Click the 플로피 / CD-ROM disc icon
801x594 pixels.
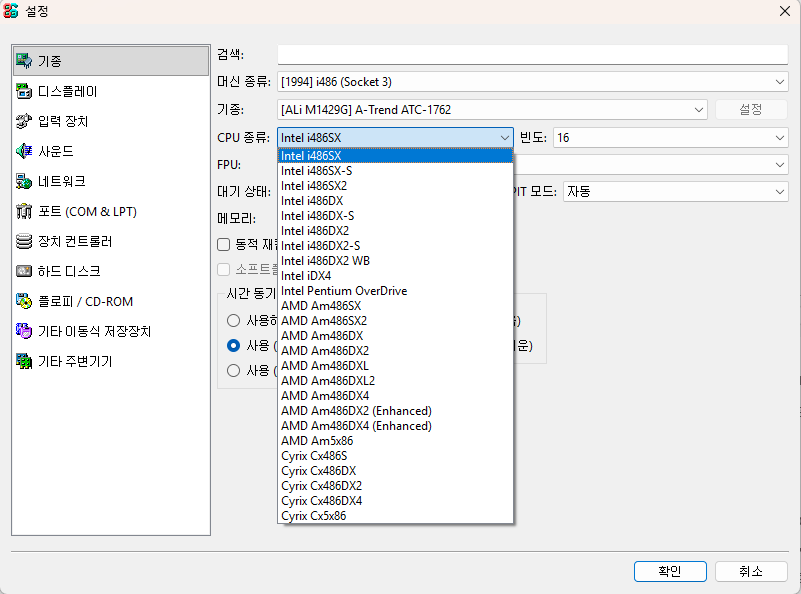(x=23, y=301)
